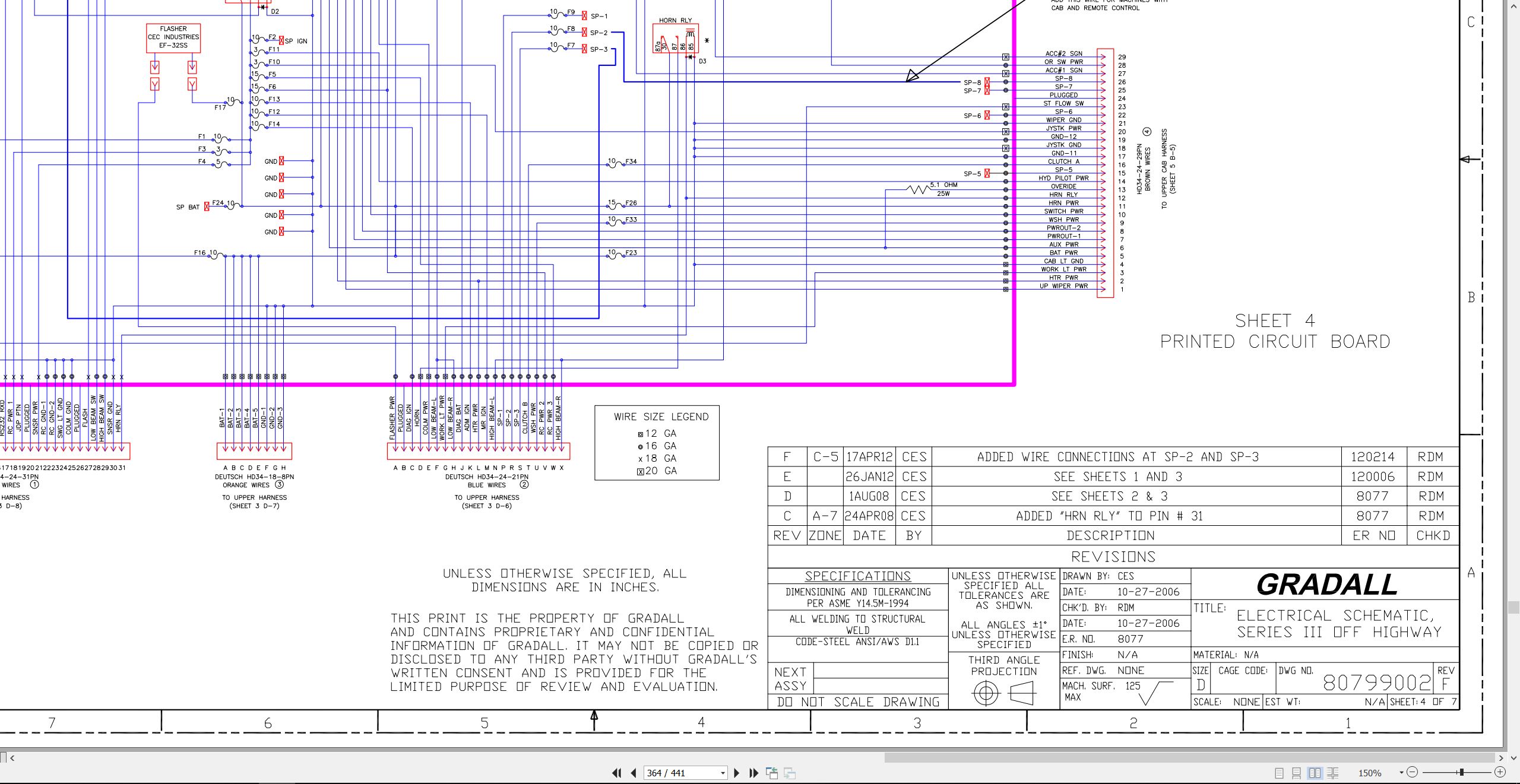Go to the first page
The image size is (1520, 784).
tap(616, 773)
